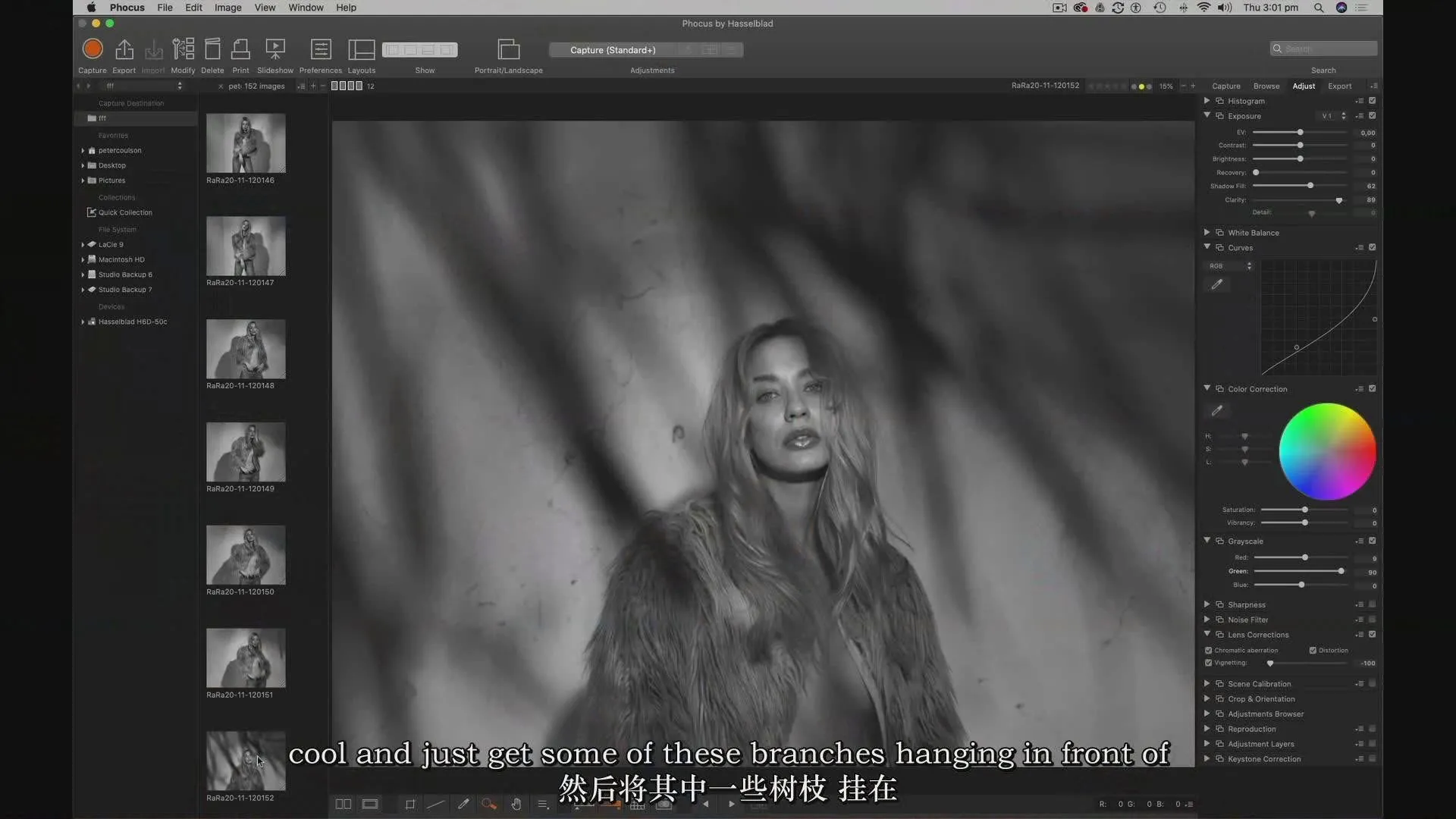Enable Grayscale panel toggle

1373,540
